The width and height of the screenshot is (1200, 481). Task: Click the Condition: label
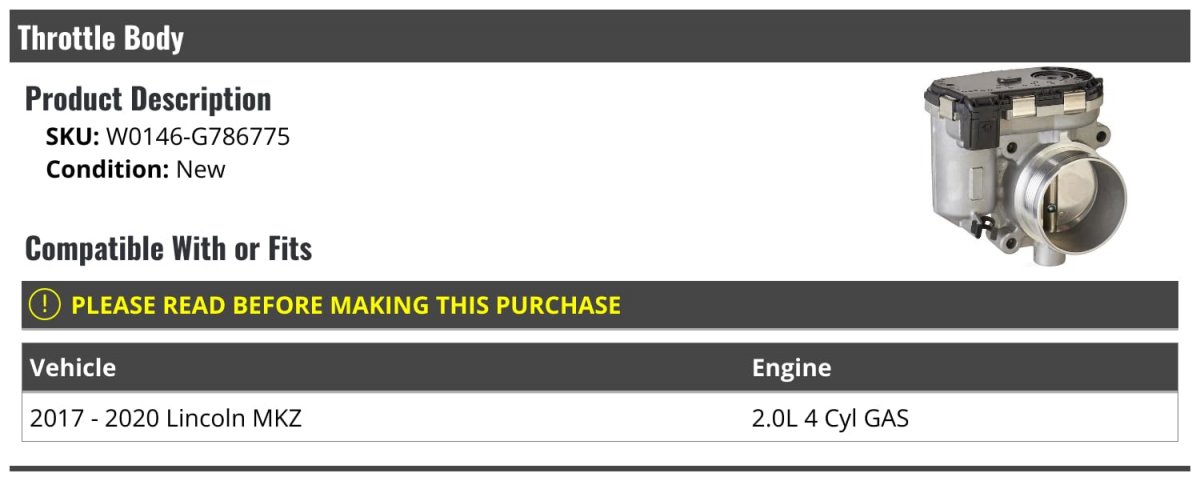tap(107, 169)
